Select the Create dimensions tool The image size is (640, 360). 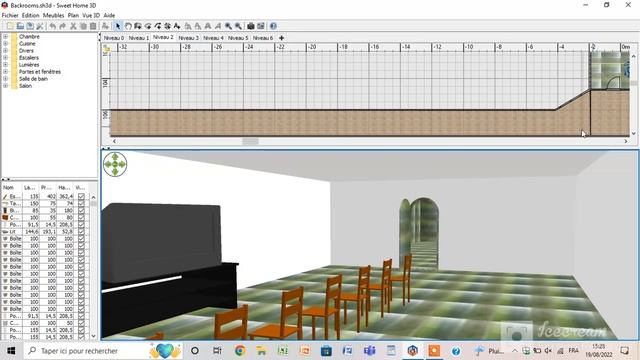coord(167,26)
